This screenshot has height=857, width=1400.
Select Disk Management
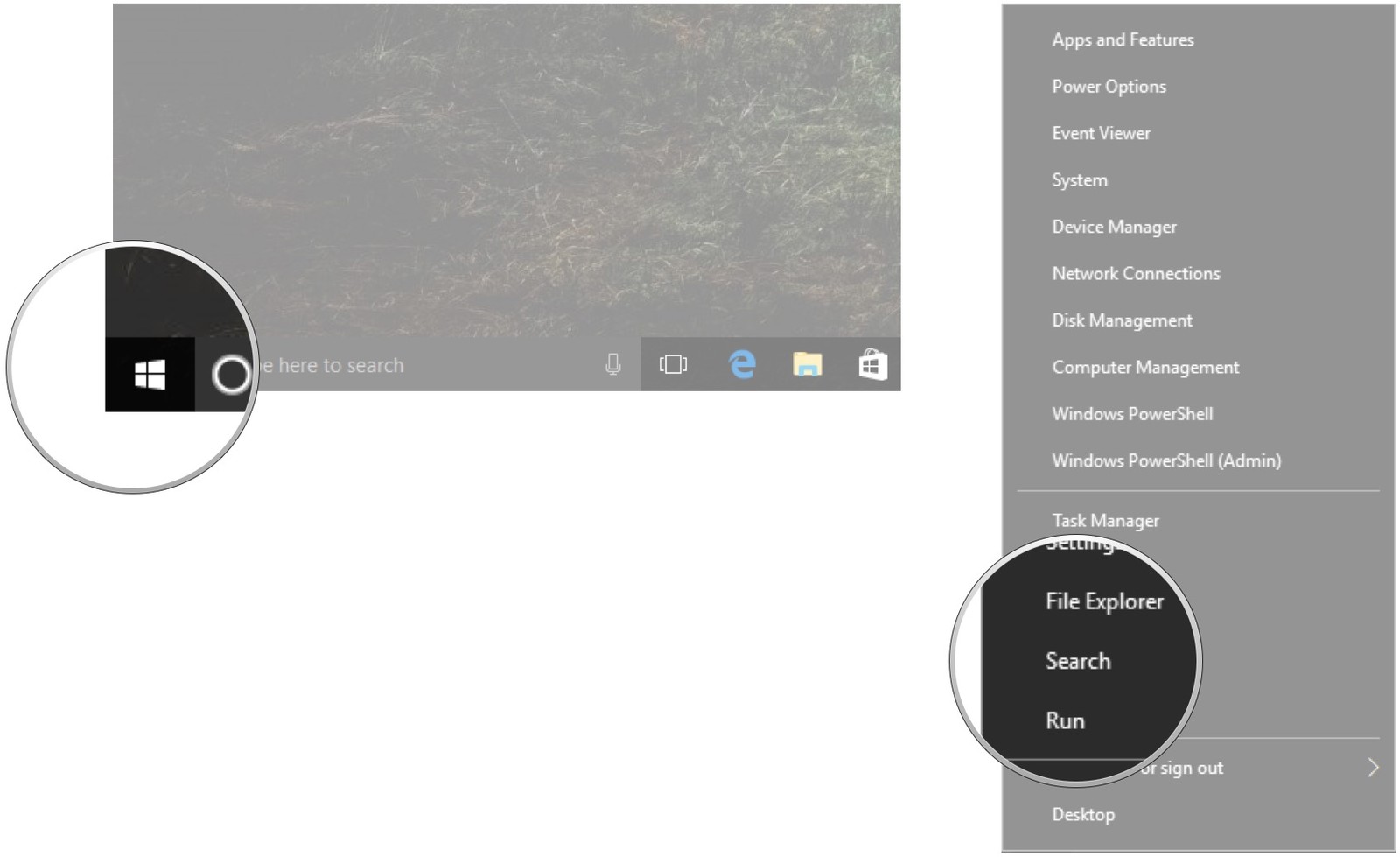click(x=1122, y=320)
